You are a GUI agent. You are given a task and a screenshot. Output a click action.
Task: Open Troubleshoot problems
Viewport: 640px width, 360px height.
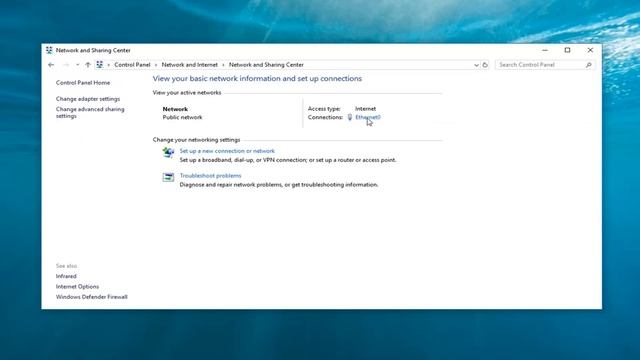click(x=211, y=176)
